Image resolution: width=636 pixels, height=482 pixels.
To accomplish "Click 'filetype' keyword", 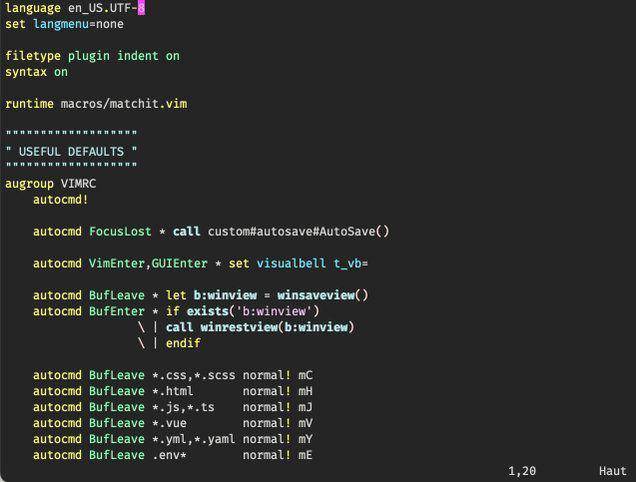I will coord(33,56).
